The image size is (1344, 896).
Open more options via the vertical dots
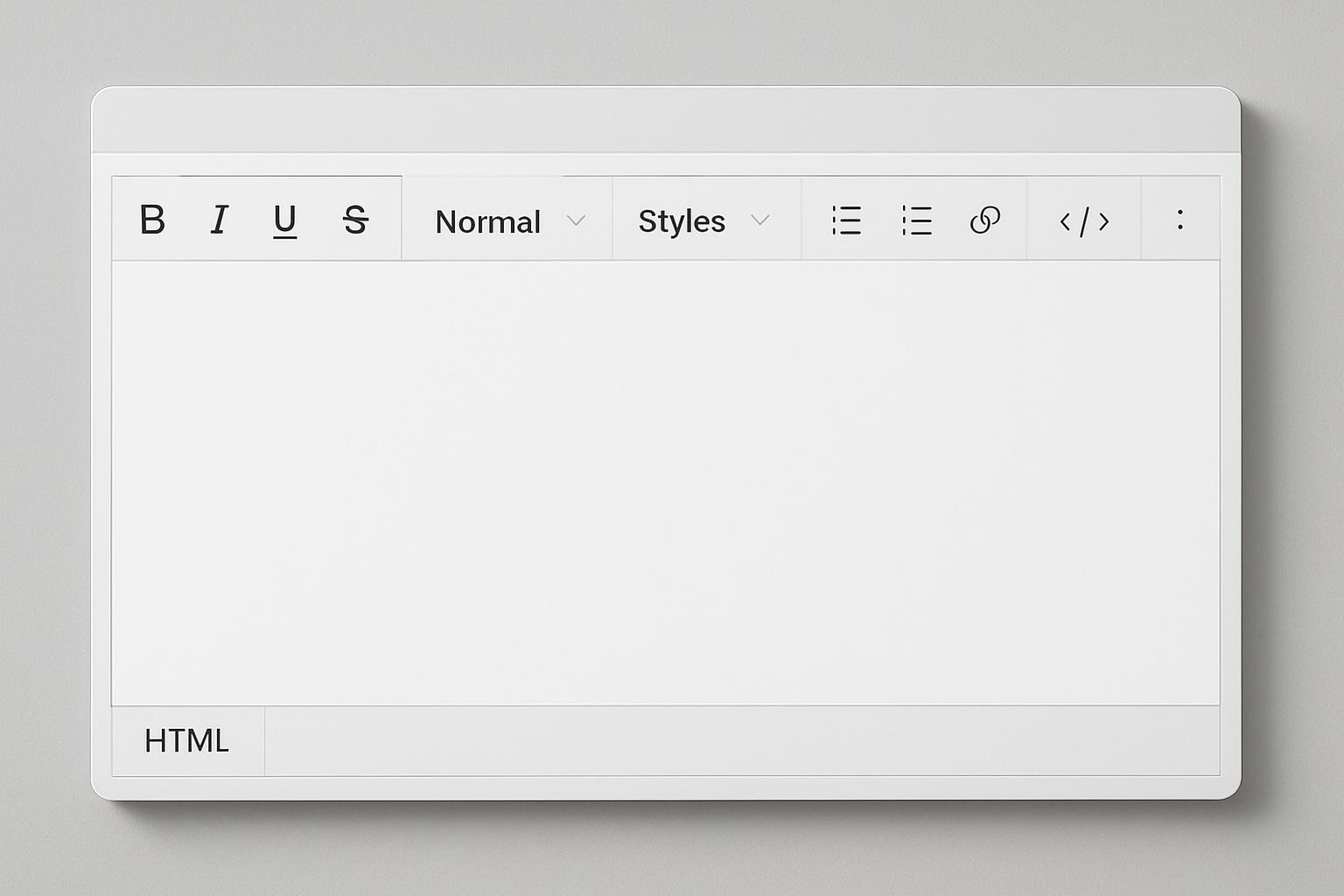click(1180, 220)
